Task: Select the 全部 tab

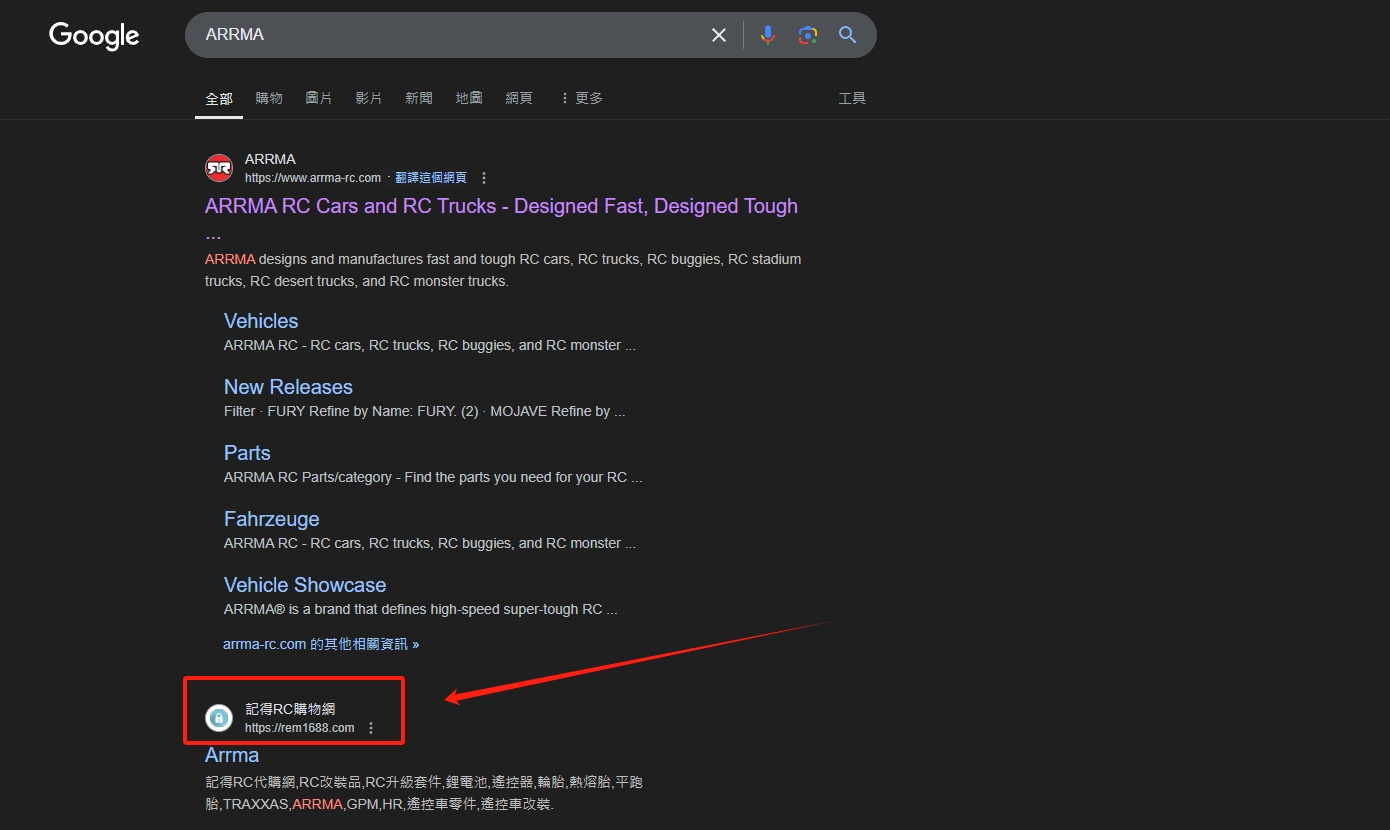Action: click(x=219, y=98)
